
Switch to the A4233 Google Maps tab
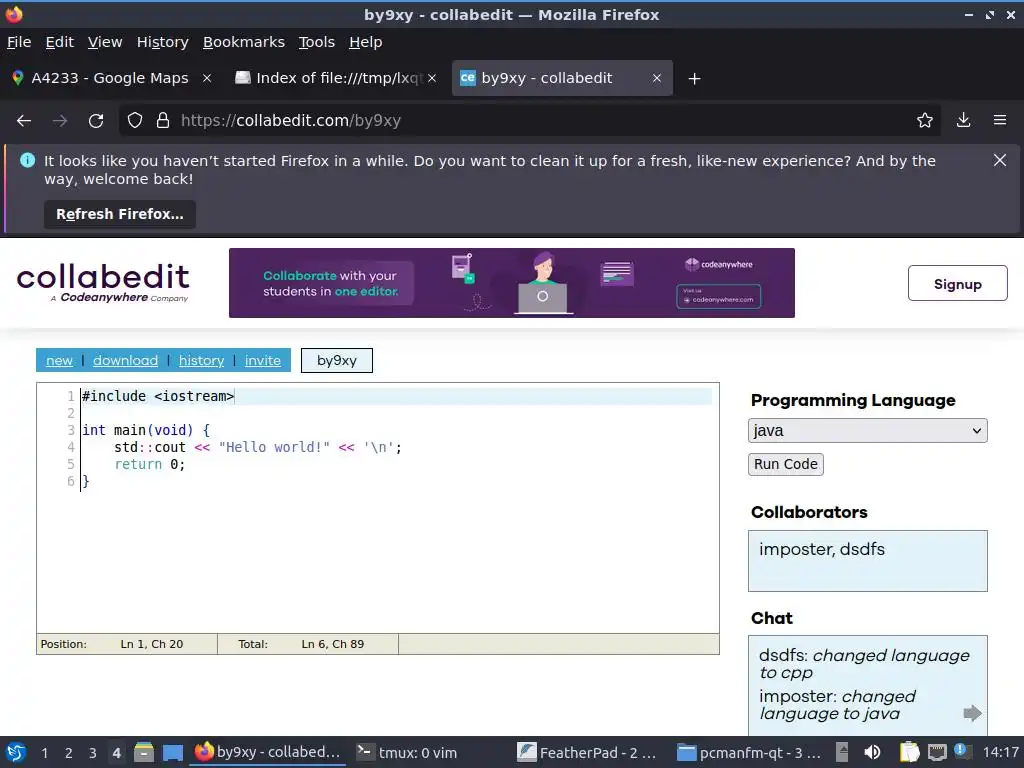click(x=111, y=78)
